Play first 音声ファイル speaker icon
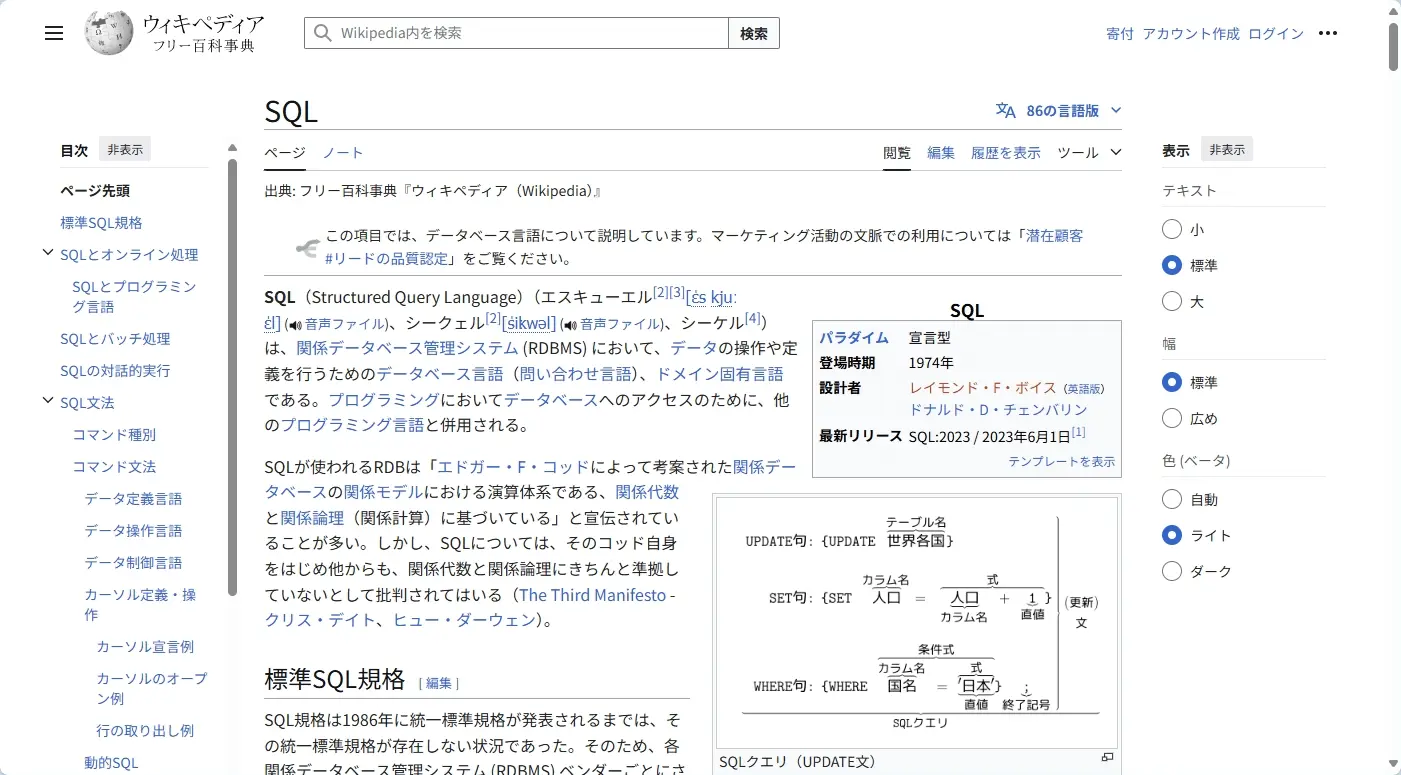 [294, 324]
